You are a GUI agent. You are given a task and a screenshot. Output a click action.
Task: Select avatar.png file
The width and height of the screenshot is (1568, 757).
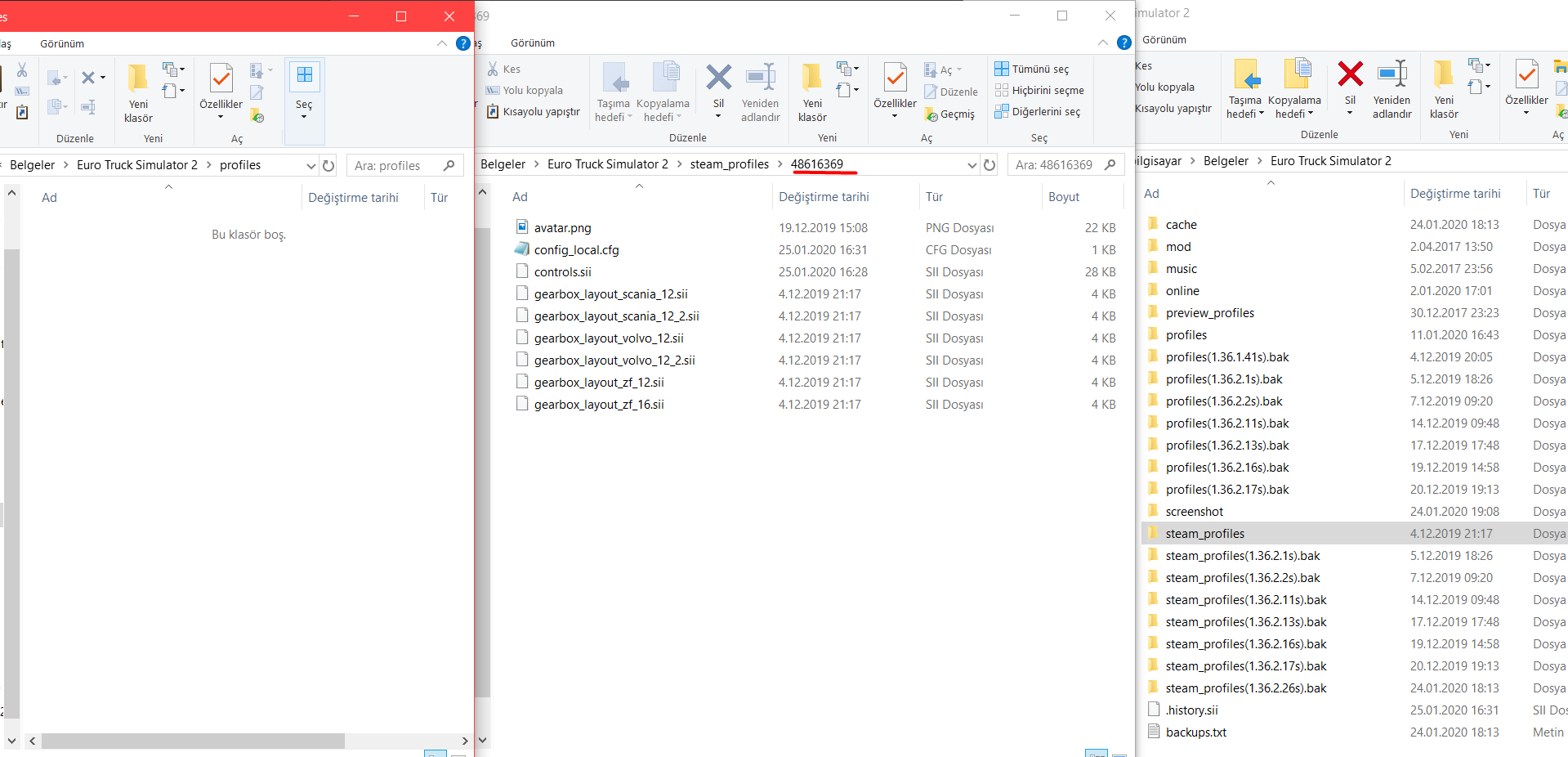(562, 228)
